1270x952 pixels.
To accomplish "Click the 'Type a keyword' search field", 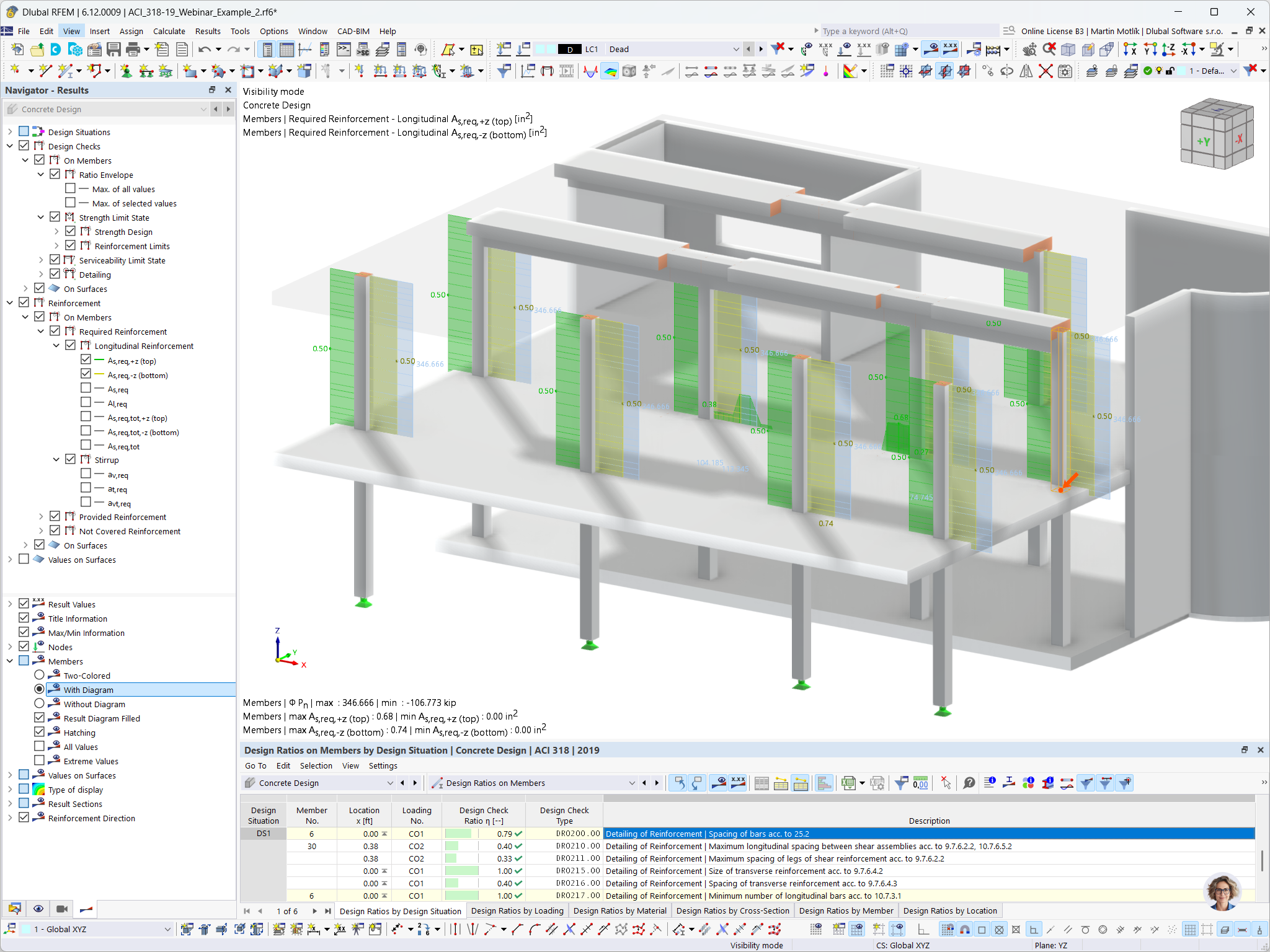I will [x=905, y=30].
